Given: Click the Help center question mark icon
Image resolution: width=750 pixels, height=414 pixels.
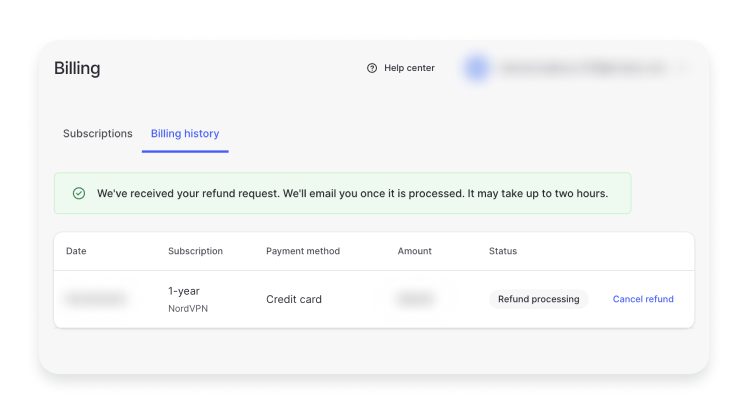Looking at the screenshot, I should click(x=372, y=68).
